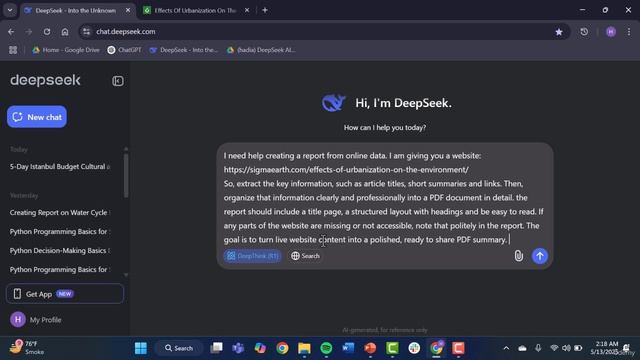
Task: Open the Chrome profile avatar
Action: pyautogui.click(x=611, y=31)
